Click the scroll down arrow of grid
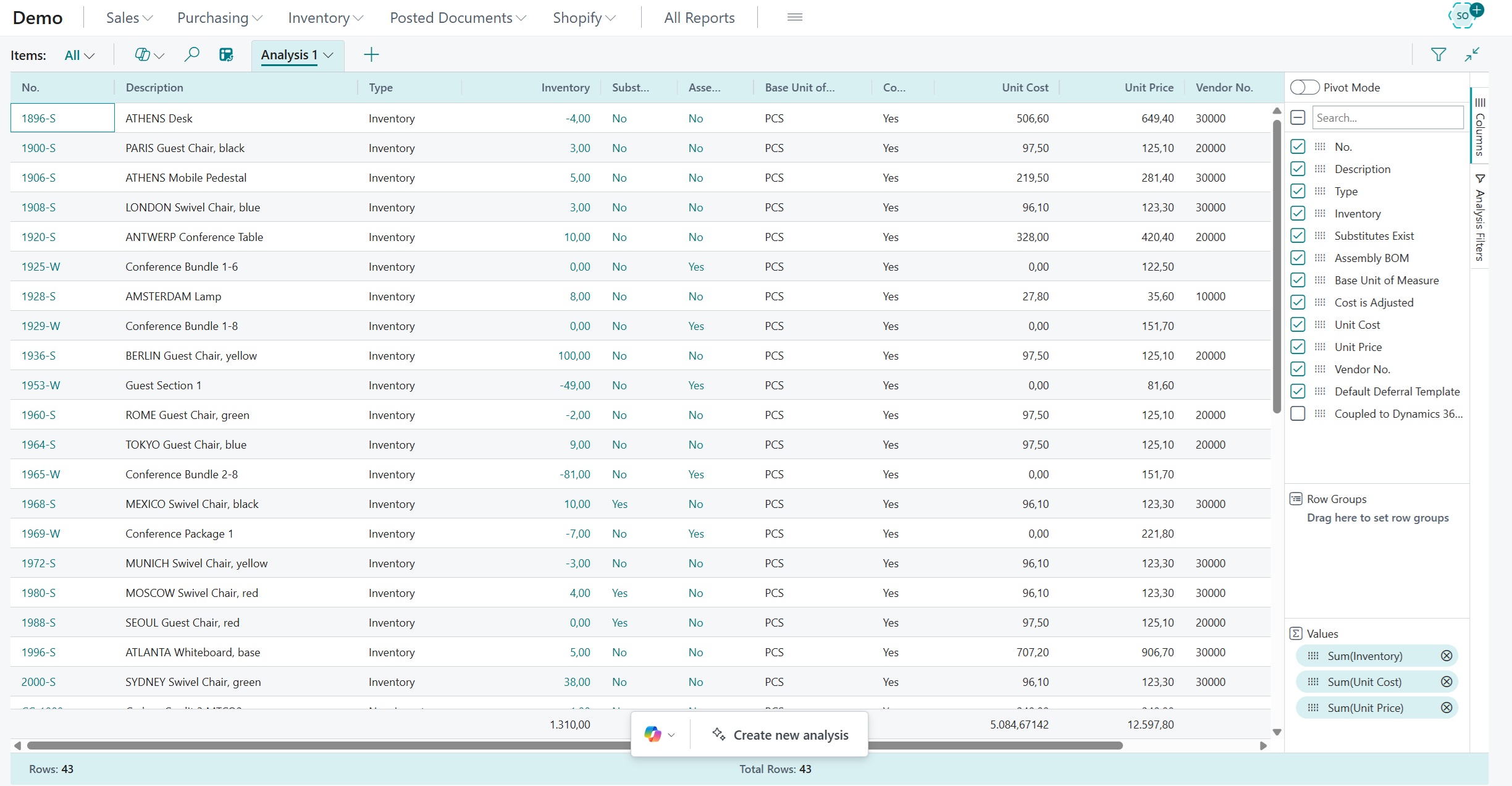Screen dimensions: 1512x786 (x=1277, y=732)
